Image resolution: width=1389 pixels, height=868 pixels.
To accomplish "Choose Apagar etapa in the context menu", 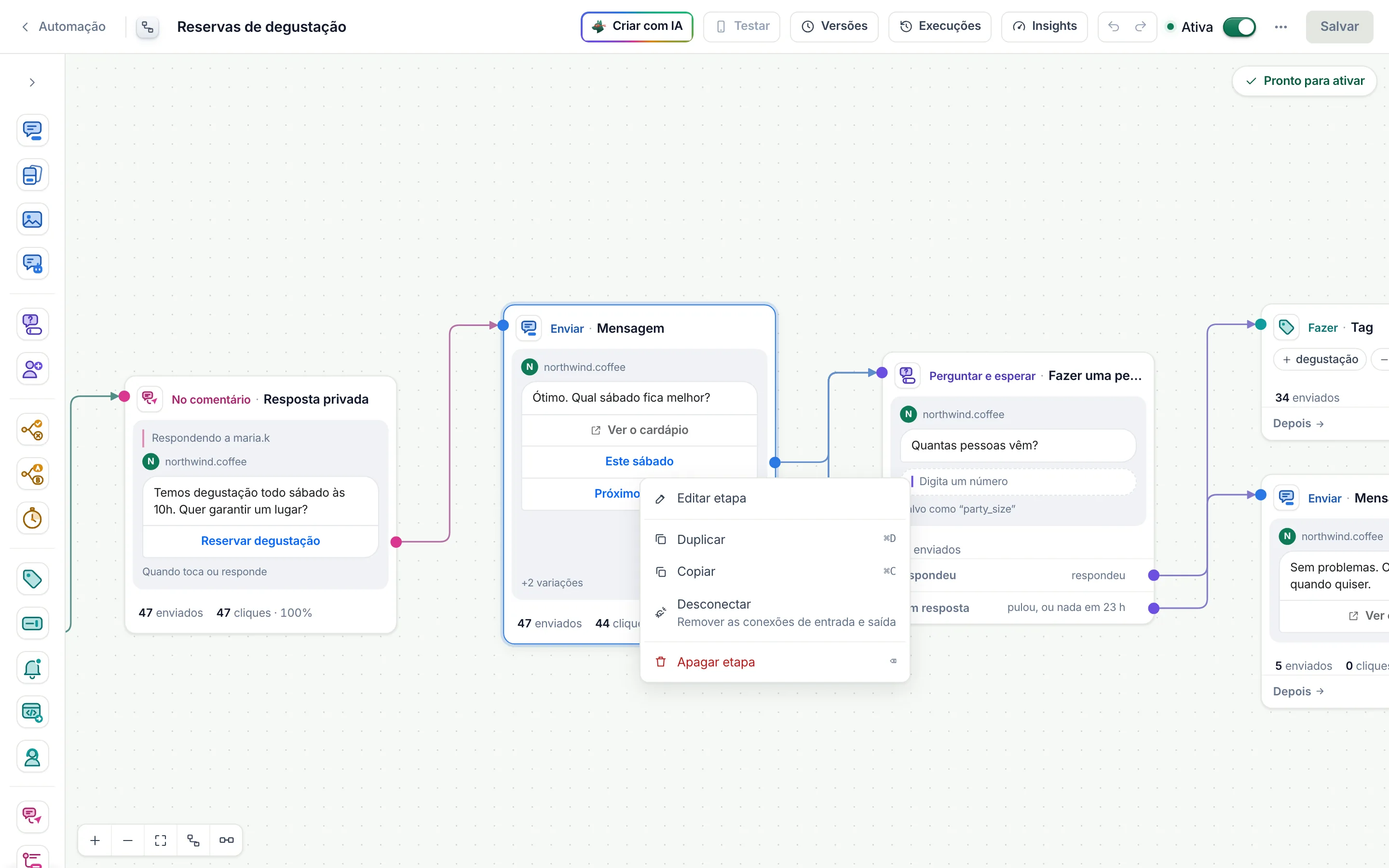I will coord(775,662).
